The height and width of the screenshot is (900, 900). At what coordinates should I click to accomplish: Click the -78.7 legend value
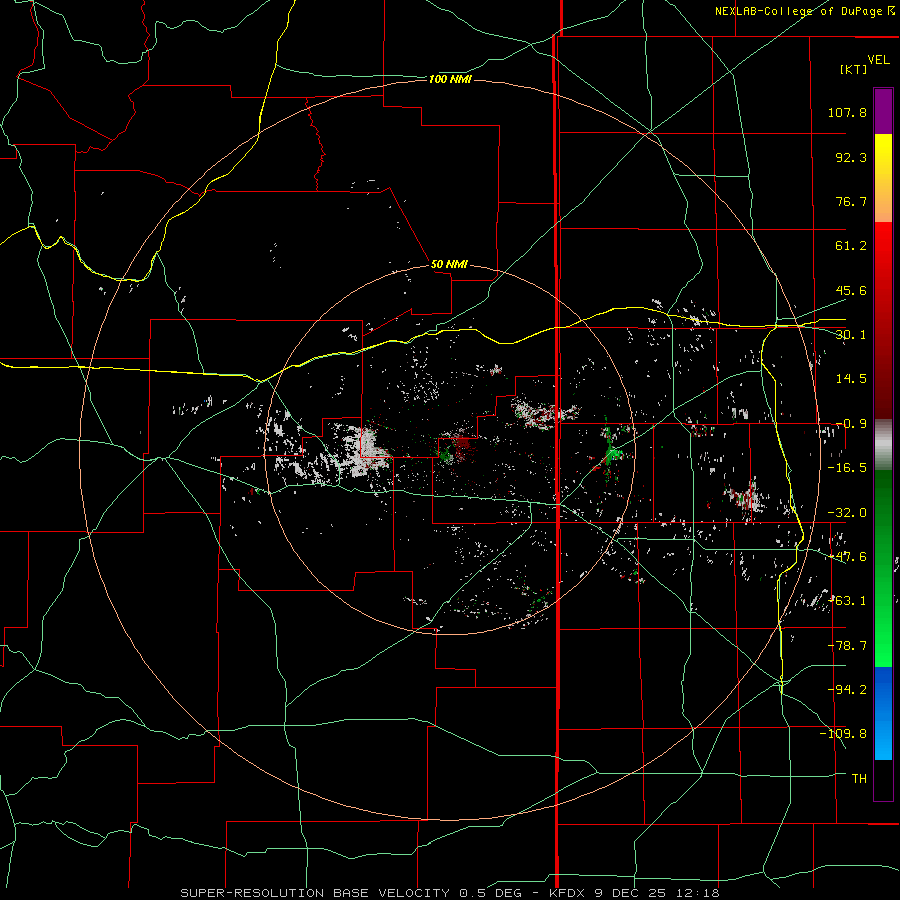(x=847, y=646)
